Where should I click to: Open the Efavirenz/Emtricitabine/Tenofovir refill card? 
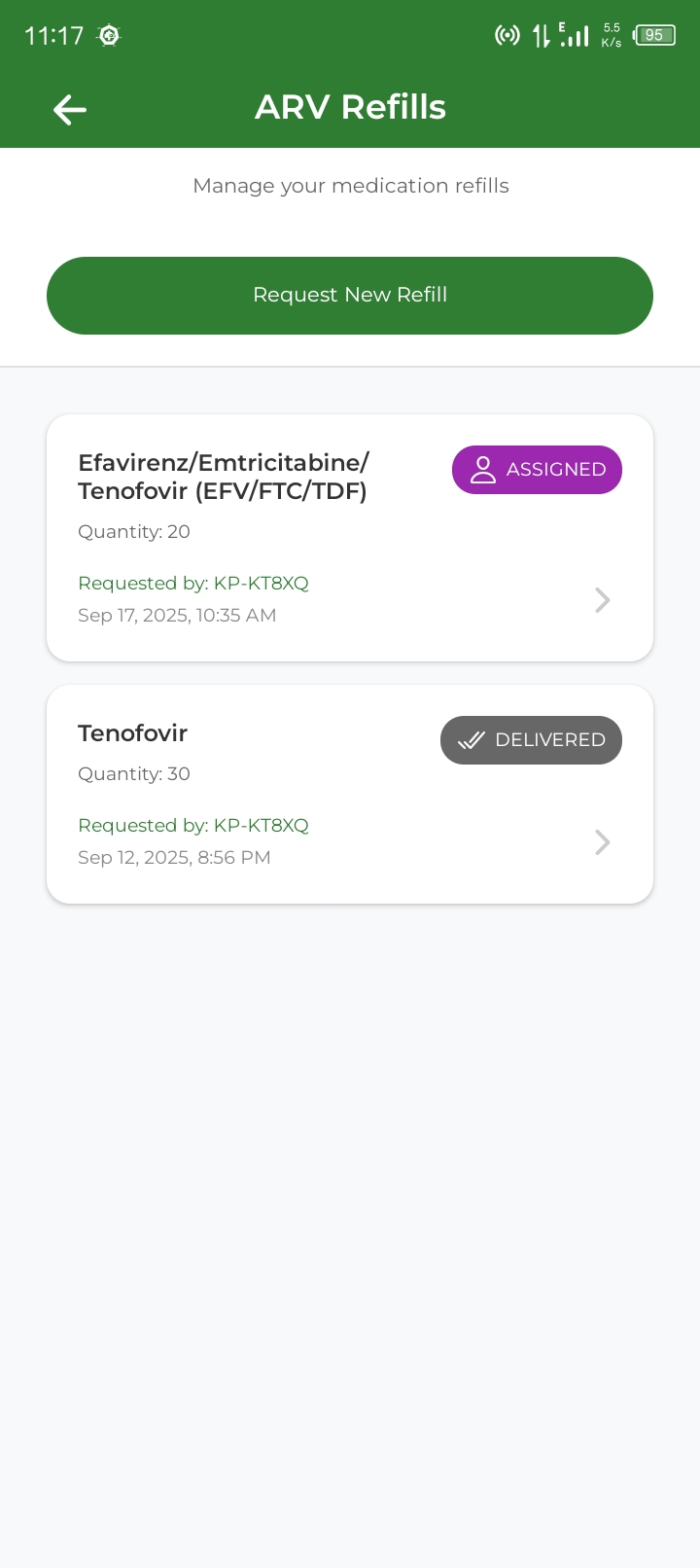[223, 477]
